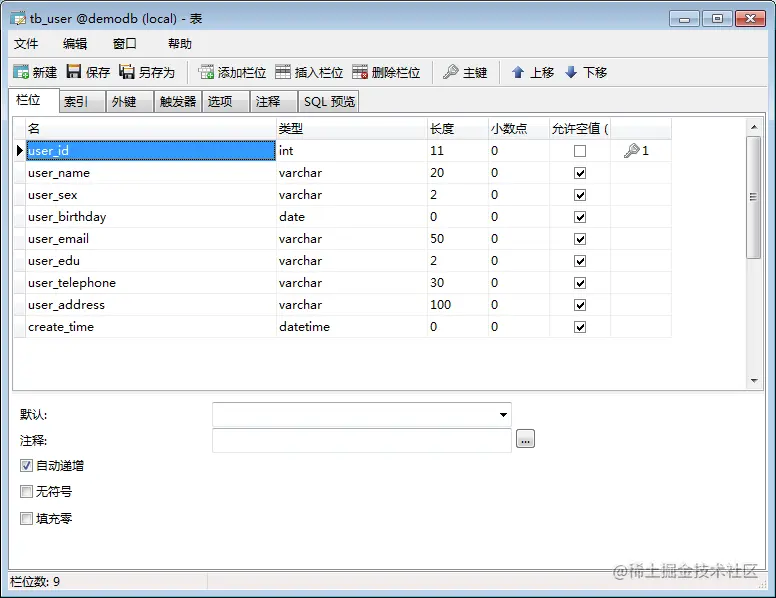The height and width of the screenshot is (598, 776).
Task: Click the date type cell of user_birthday
Action: click(x=352, y=217)
